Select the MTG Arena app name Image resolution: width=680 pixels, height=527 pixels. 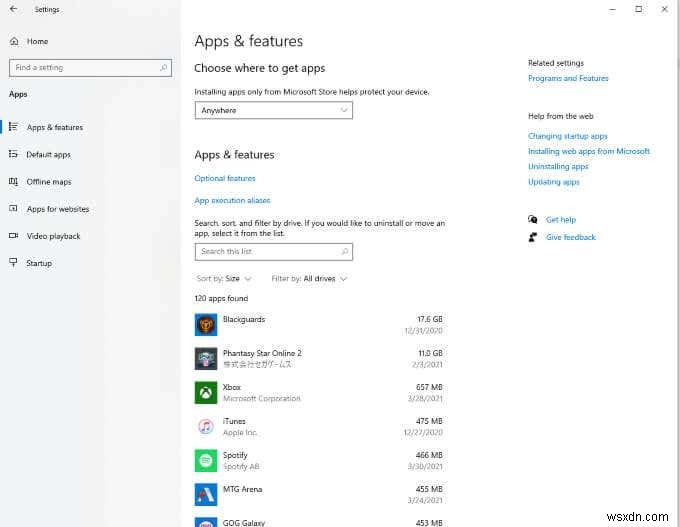tap(242, 489)
